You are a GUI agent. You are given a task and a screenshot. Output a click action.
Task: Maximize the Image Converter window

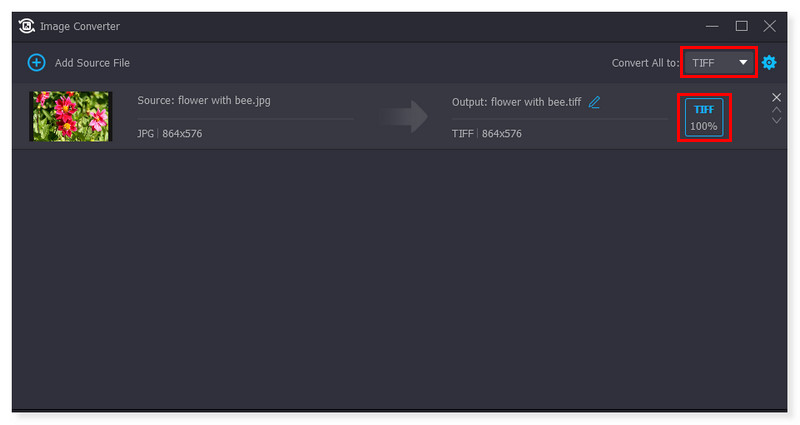pos(741,25)
